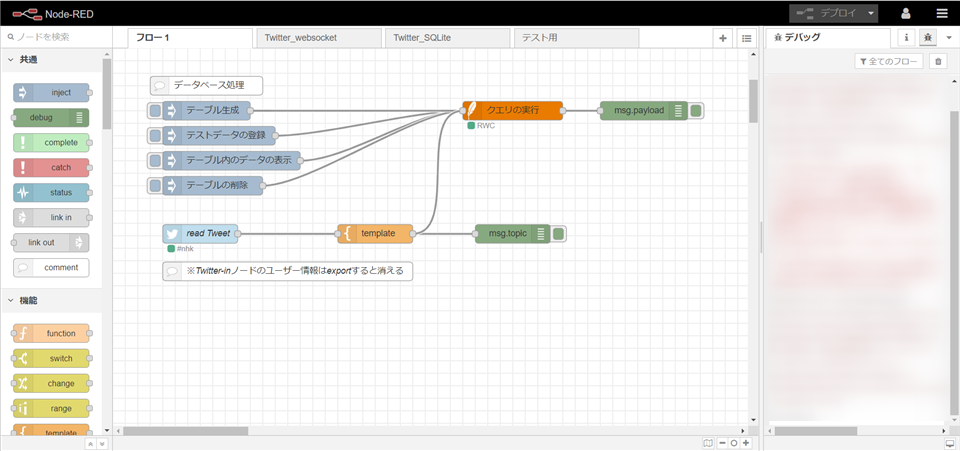The width and height of the screenshot is (960, 451).
Task: Switch to the Twitter_SQLite tab
Action: [x=448, y=38]
